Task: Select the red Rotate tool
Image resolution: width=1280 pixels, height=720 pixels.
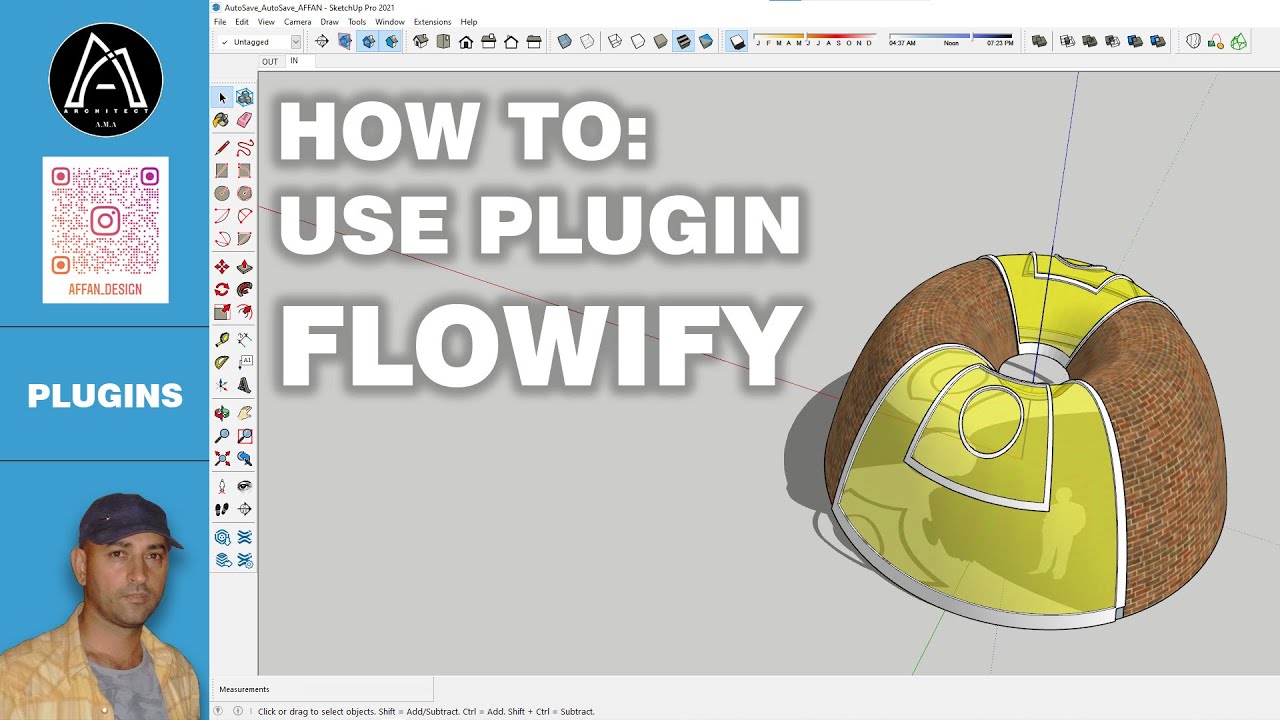Action: (x=222, y=290)
